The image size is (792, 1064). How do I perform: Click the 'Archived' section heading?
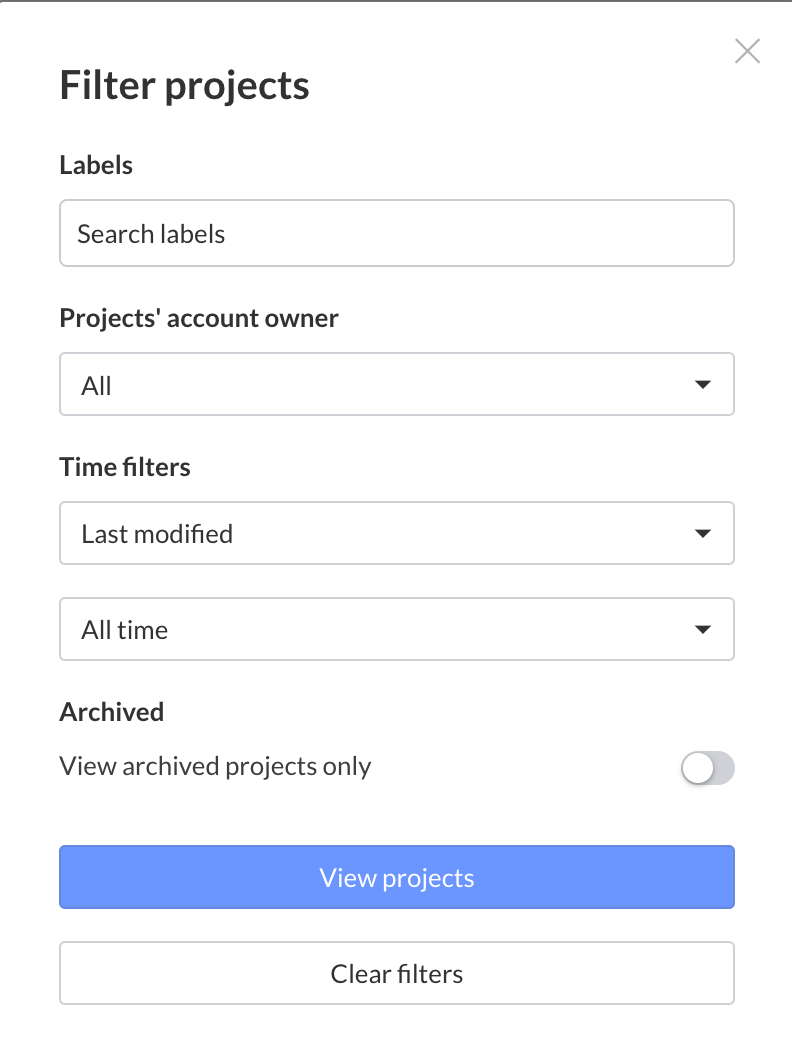click(x=111, y=711)
